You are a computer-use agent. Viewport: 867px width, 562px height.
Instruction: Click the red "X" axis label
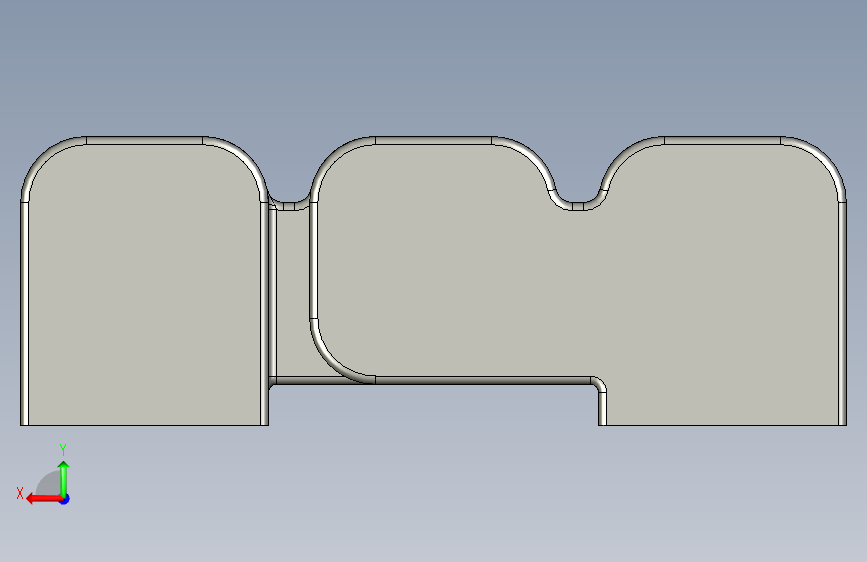[x=20, y=493]
